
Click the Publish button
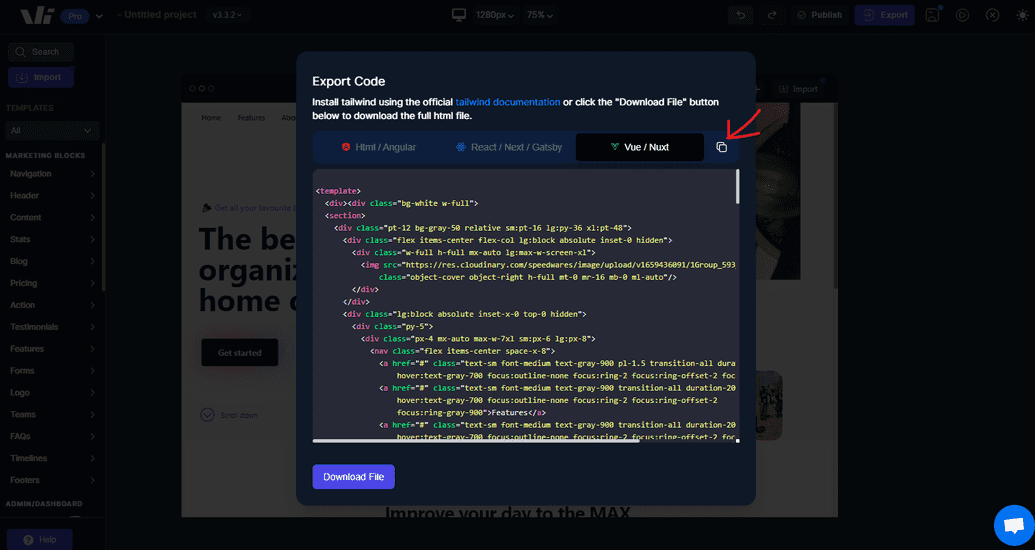[x=819, y=15]
